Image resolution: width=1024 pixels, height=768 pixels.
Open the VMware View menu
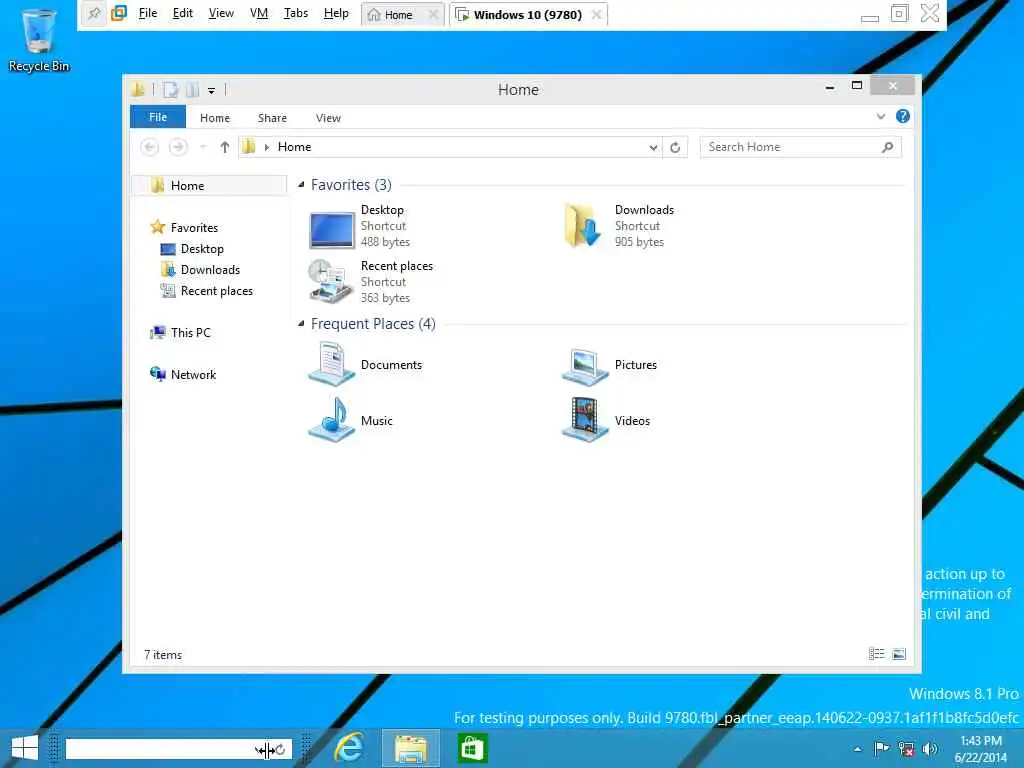pos(221,13)
